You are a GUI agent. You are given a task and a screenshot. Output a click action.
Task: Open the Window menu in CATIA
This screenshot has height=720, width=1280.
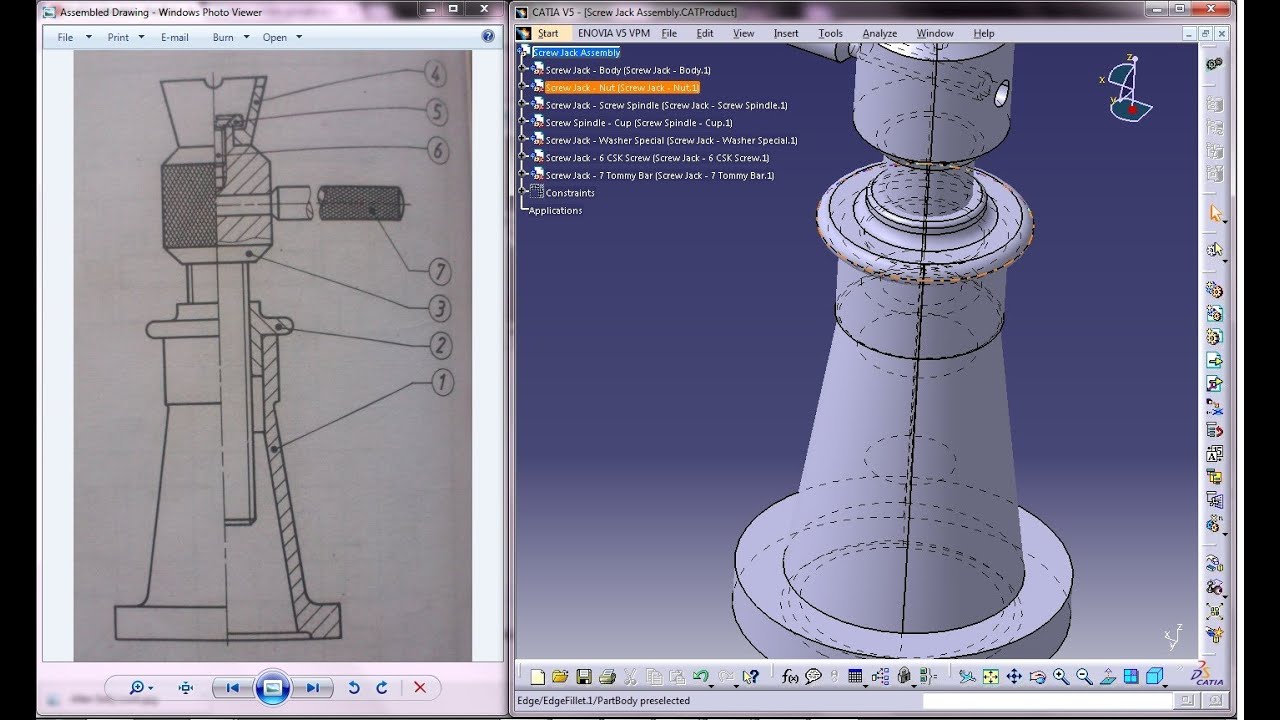pyautogui.click(x=935, y=33)
